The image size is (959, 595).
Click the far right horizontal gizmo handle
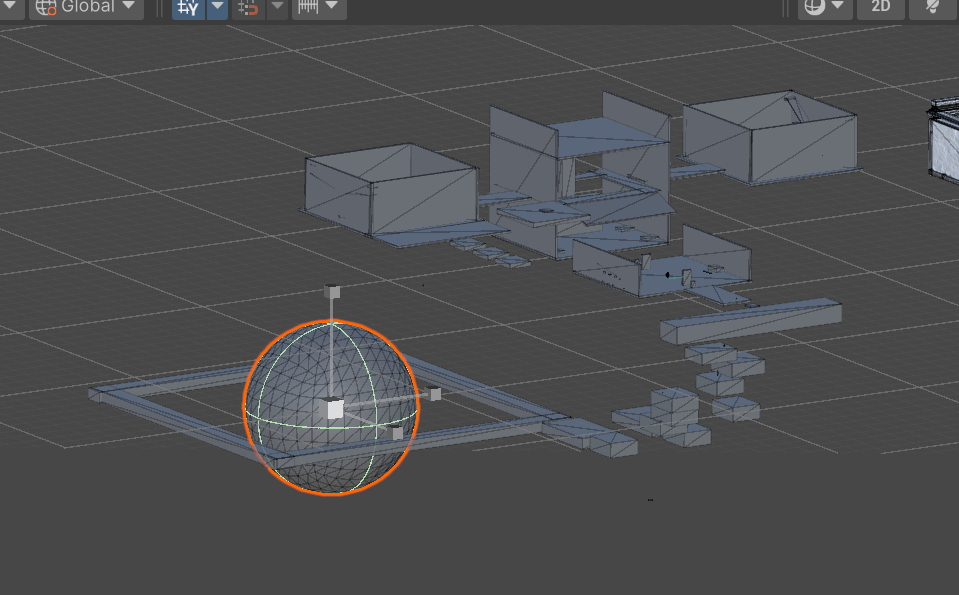click(435, 394)
